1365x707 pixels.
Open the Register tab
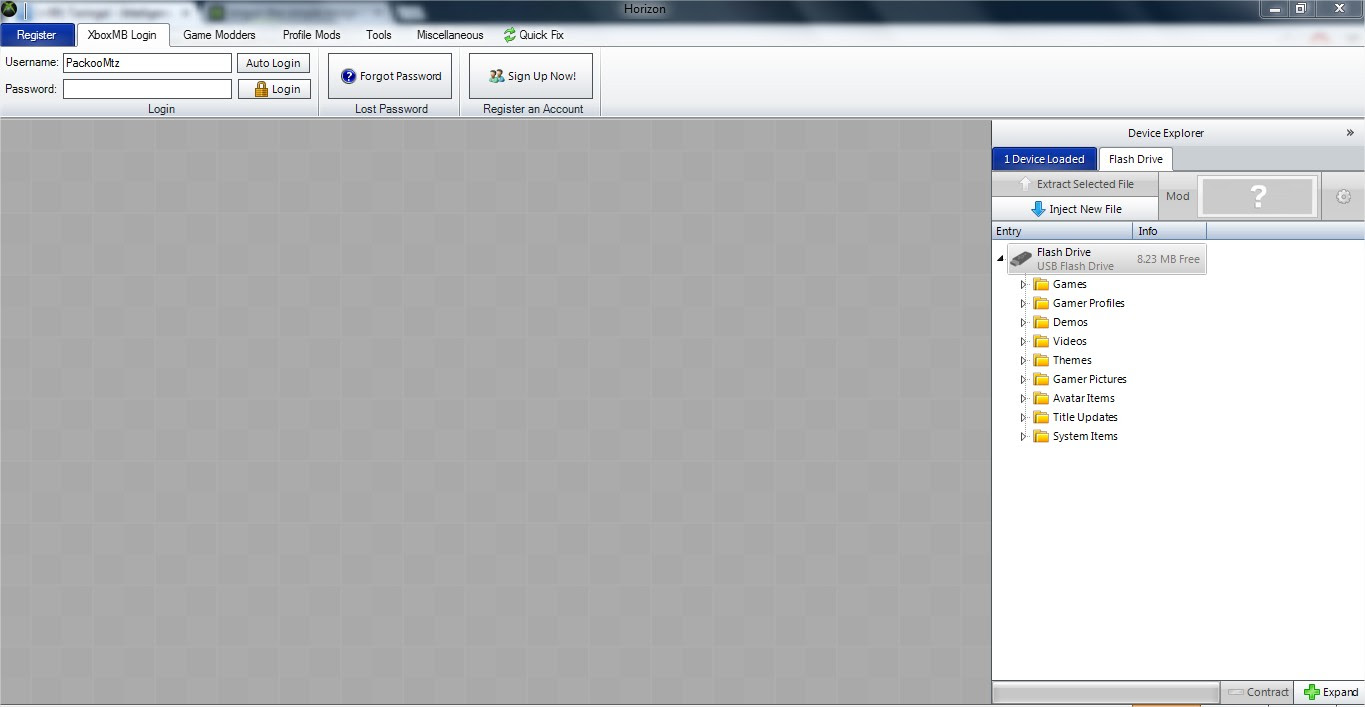(37, 35)
